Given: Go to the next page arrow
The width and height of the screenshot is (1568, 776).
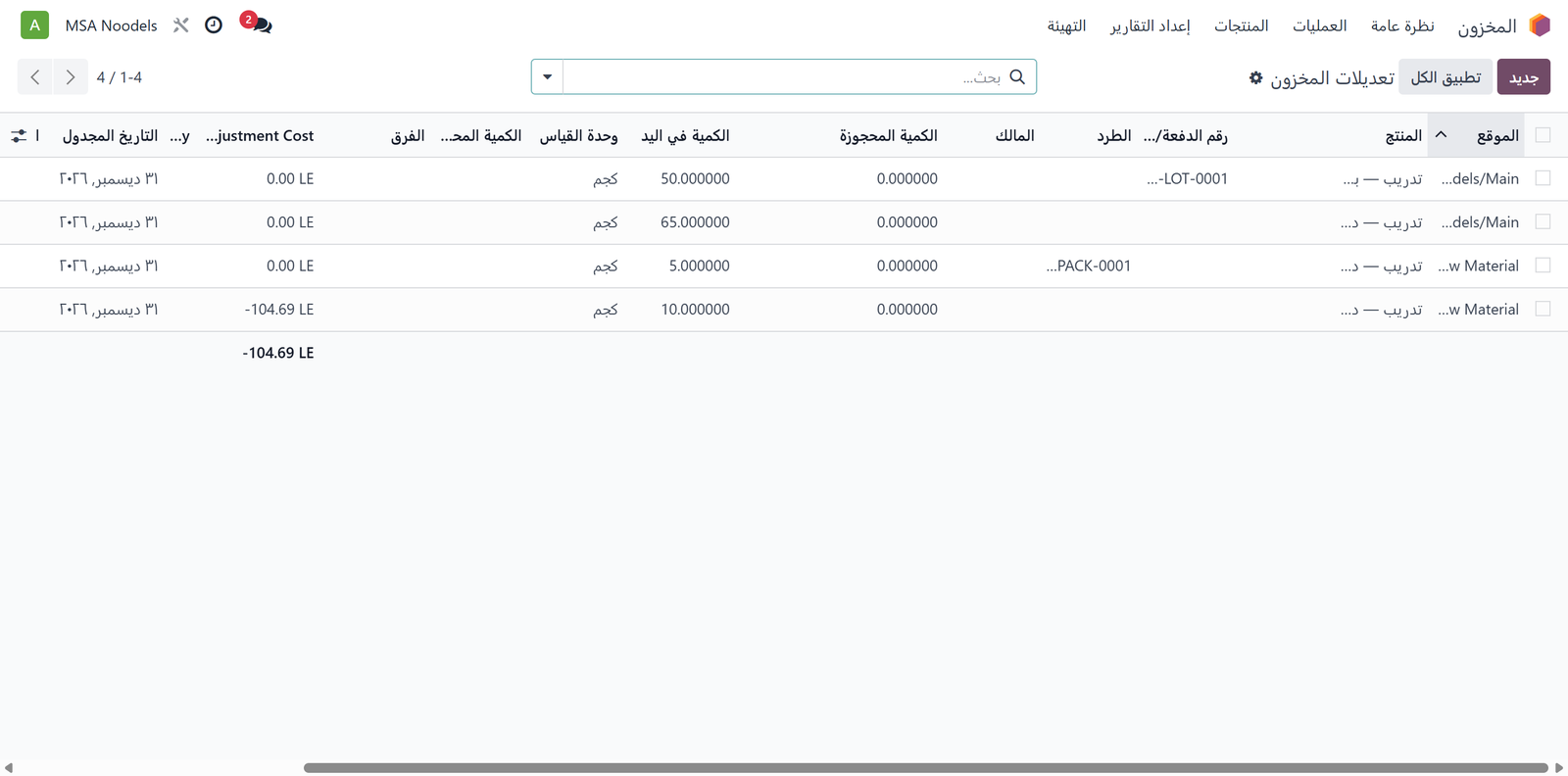Looking at the screenshot, I should point(71,77).
